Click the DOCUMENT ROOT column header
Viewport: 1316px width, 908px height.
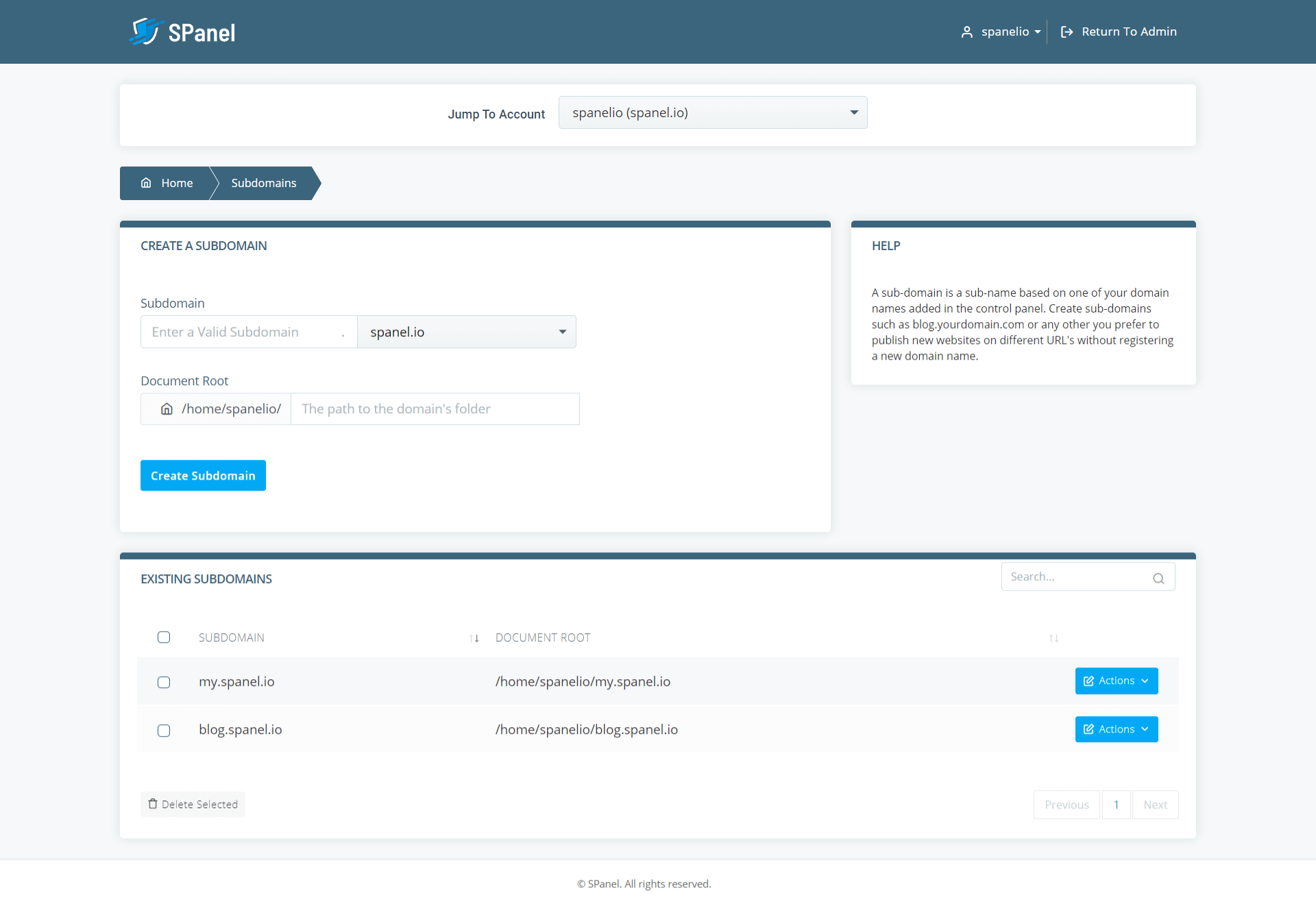coord(543,638)
